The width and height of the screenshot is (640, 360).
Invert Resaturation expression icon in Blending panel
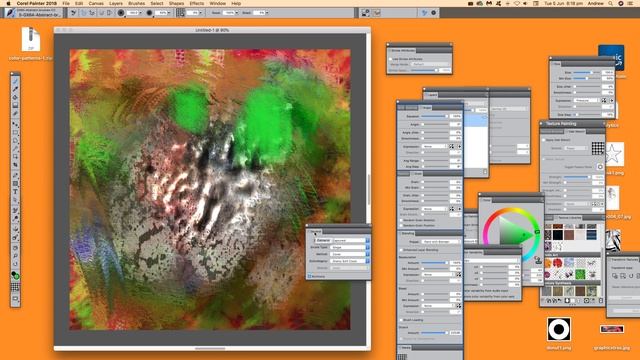pyautogui.click(x=459, y=275)
